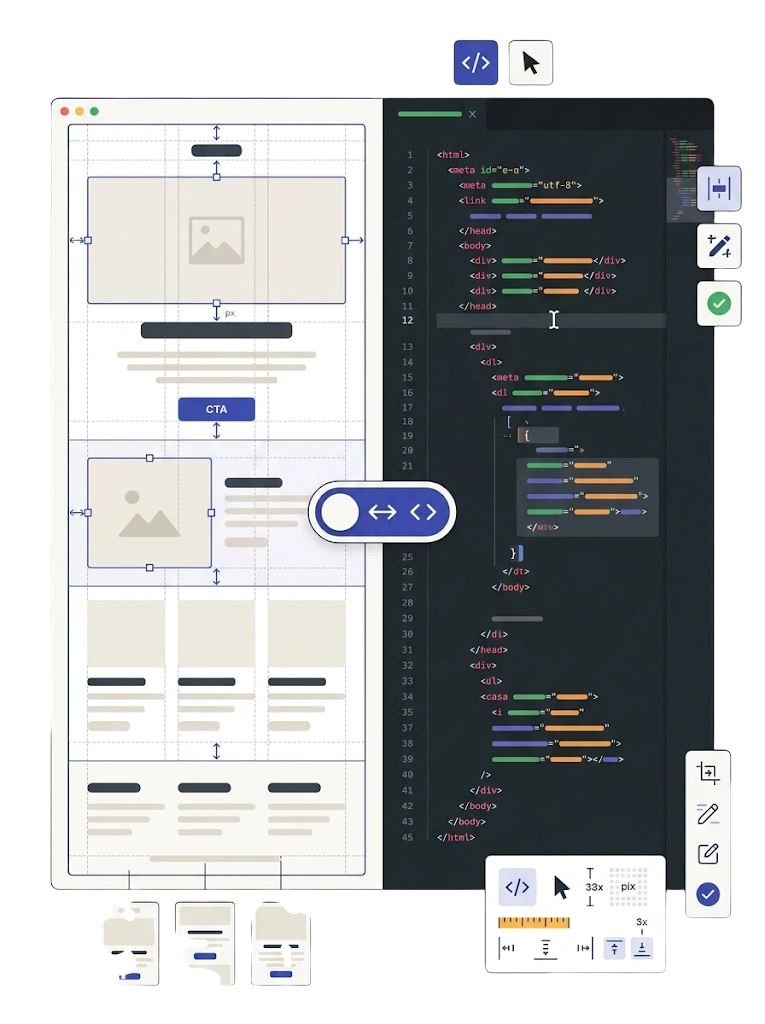Click the right resize handle of hero image

coord(345,240)
